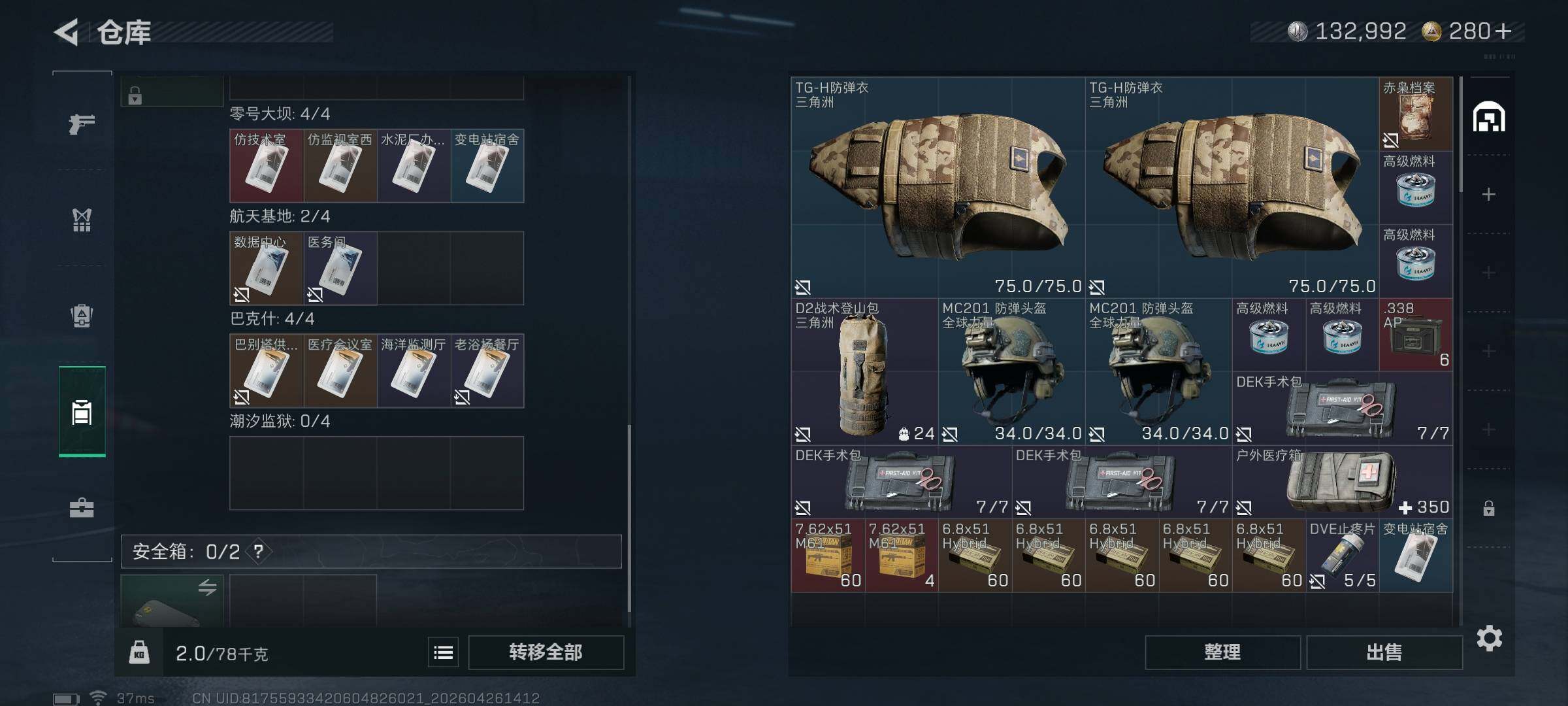Open the weapons category in the sidebar
Image resolution: width=1568 pixels, height=706 pixels.
click(x=82, y=123)
